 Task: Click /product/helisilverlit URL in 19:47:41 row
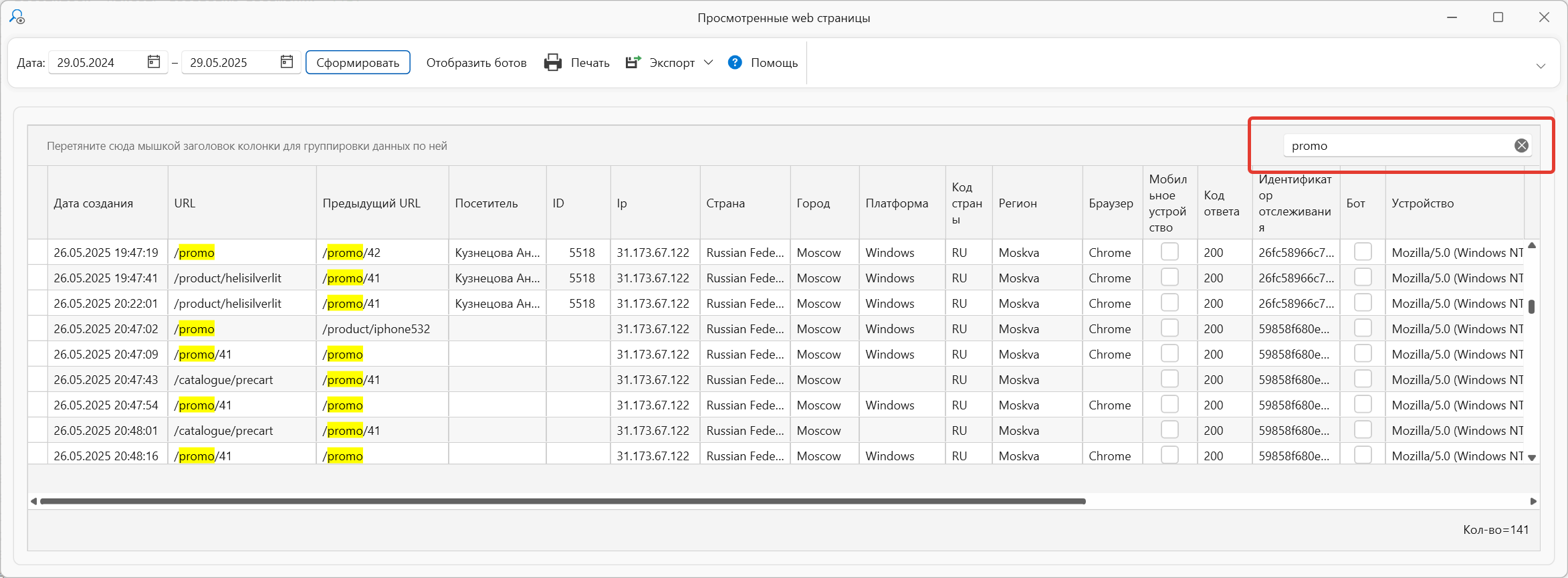pos(227,278)
